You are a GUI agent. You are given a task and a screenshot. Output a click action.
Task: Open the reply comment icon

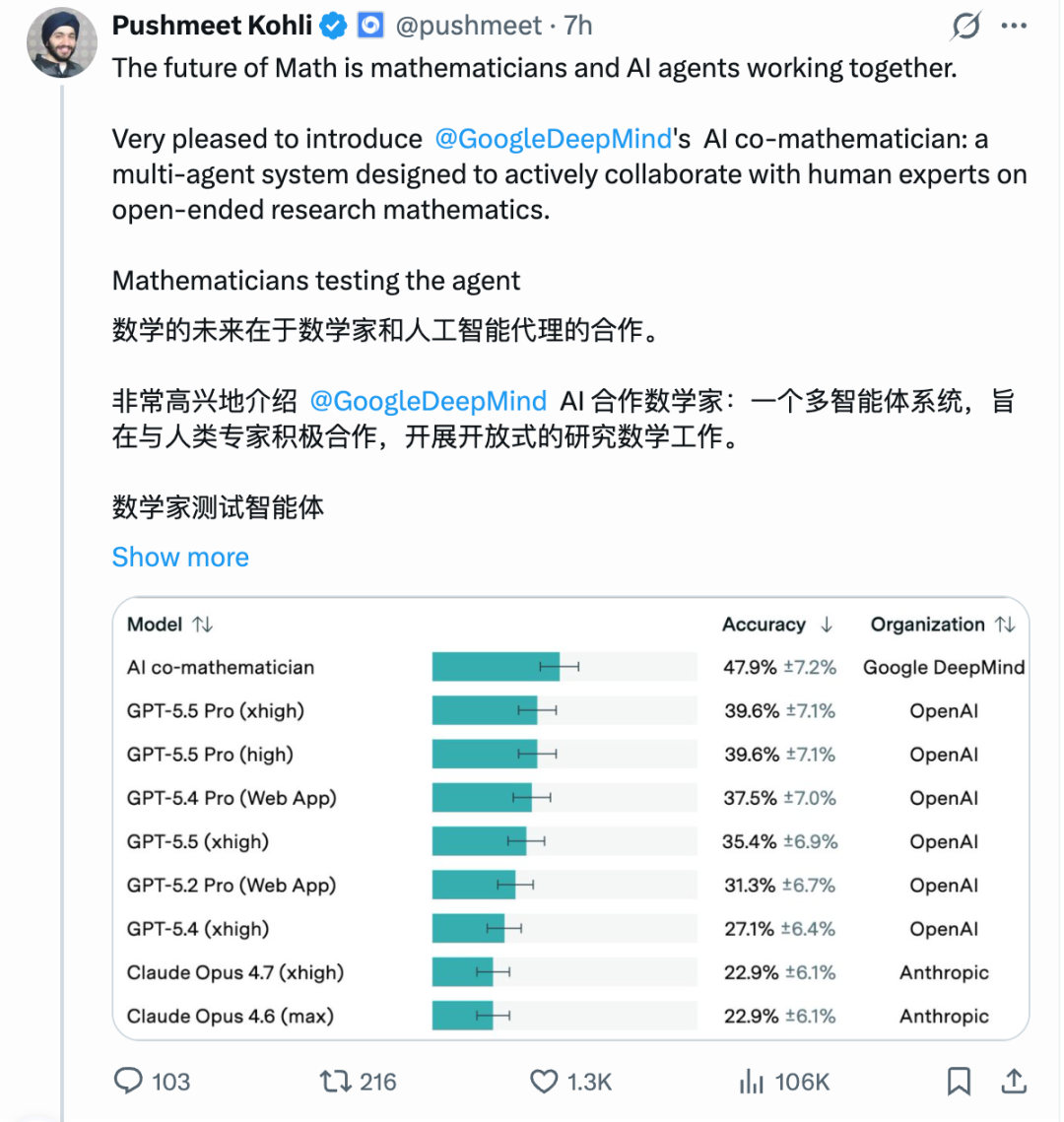pos(129,1081)
